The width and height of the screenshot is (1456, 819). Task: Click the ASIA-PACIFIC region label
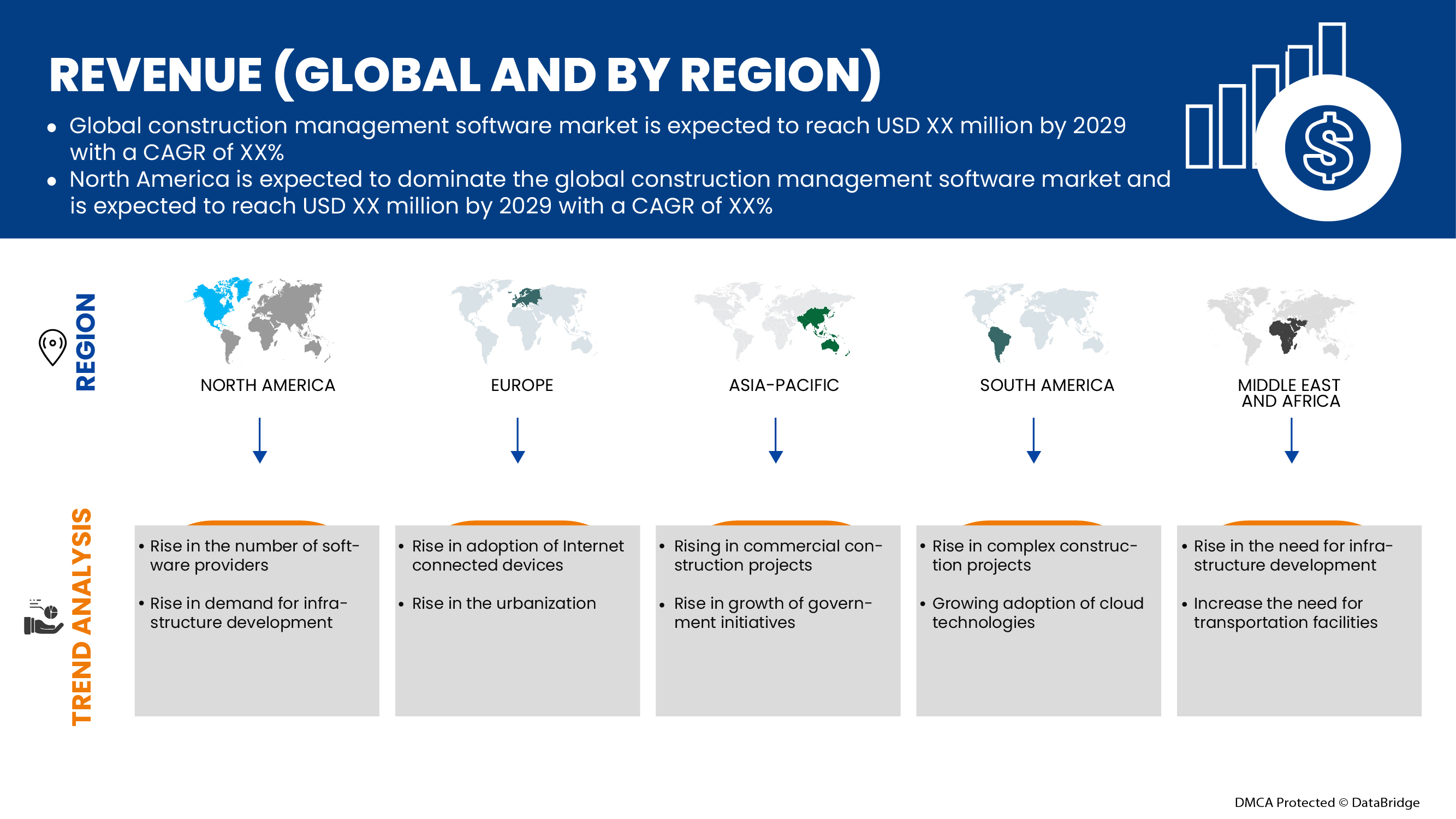[x=783, y=385]
